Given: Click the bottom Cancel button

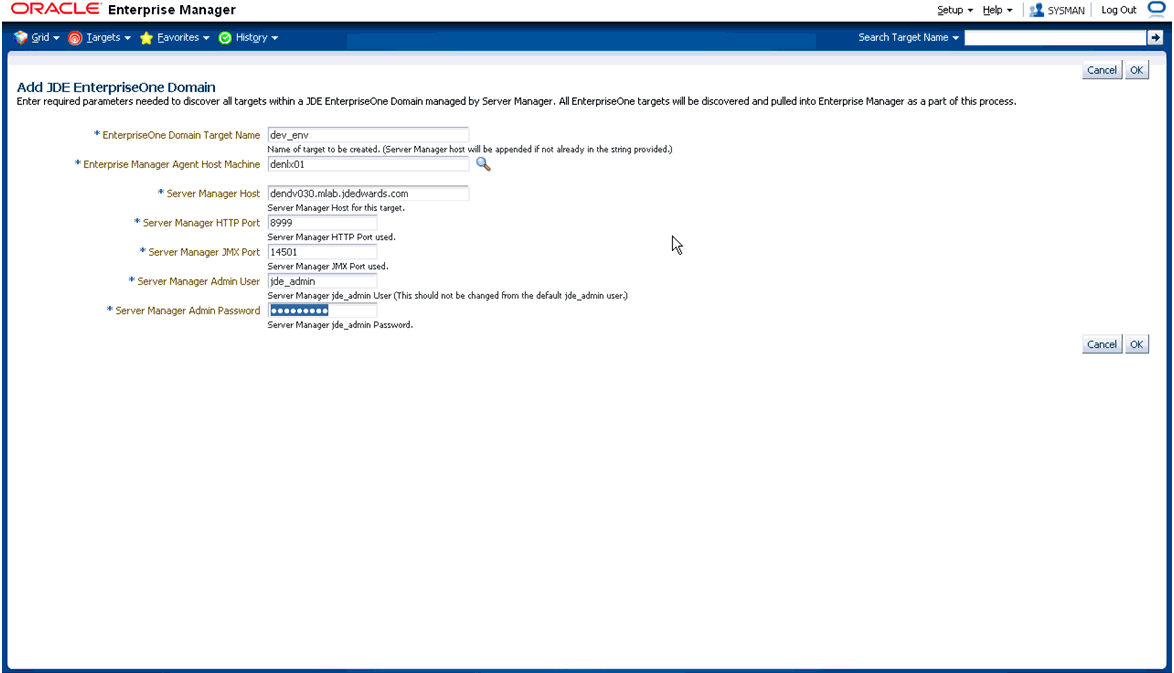Looking at the screenshot, I should (1101, 344).
